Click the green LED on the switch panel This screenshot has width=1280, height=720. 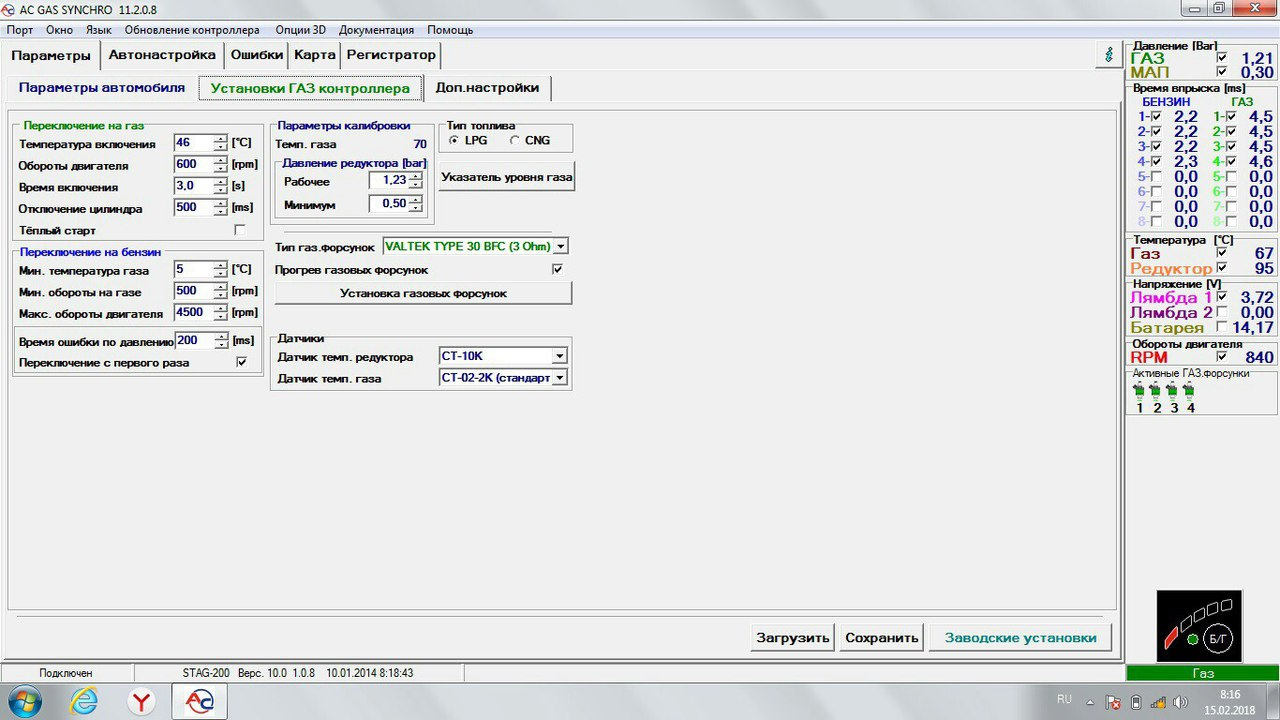click(x=1192, y=638)
